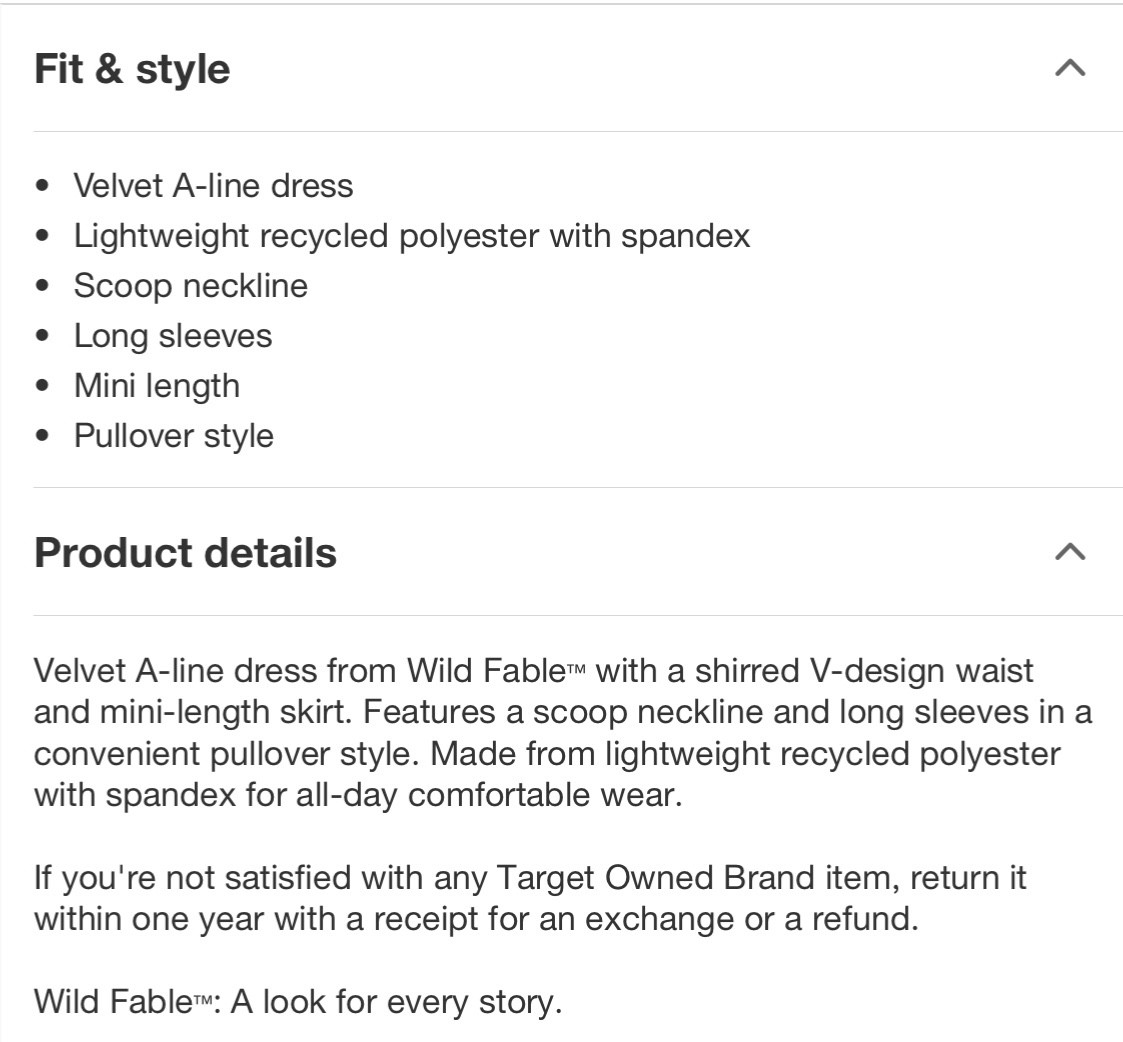
Task: Click the Lightweight recycled polyester with spandex bullet
Action: coord(412,236)
